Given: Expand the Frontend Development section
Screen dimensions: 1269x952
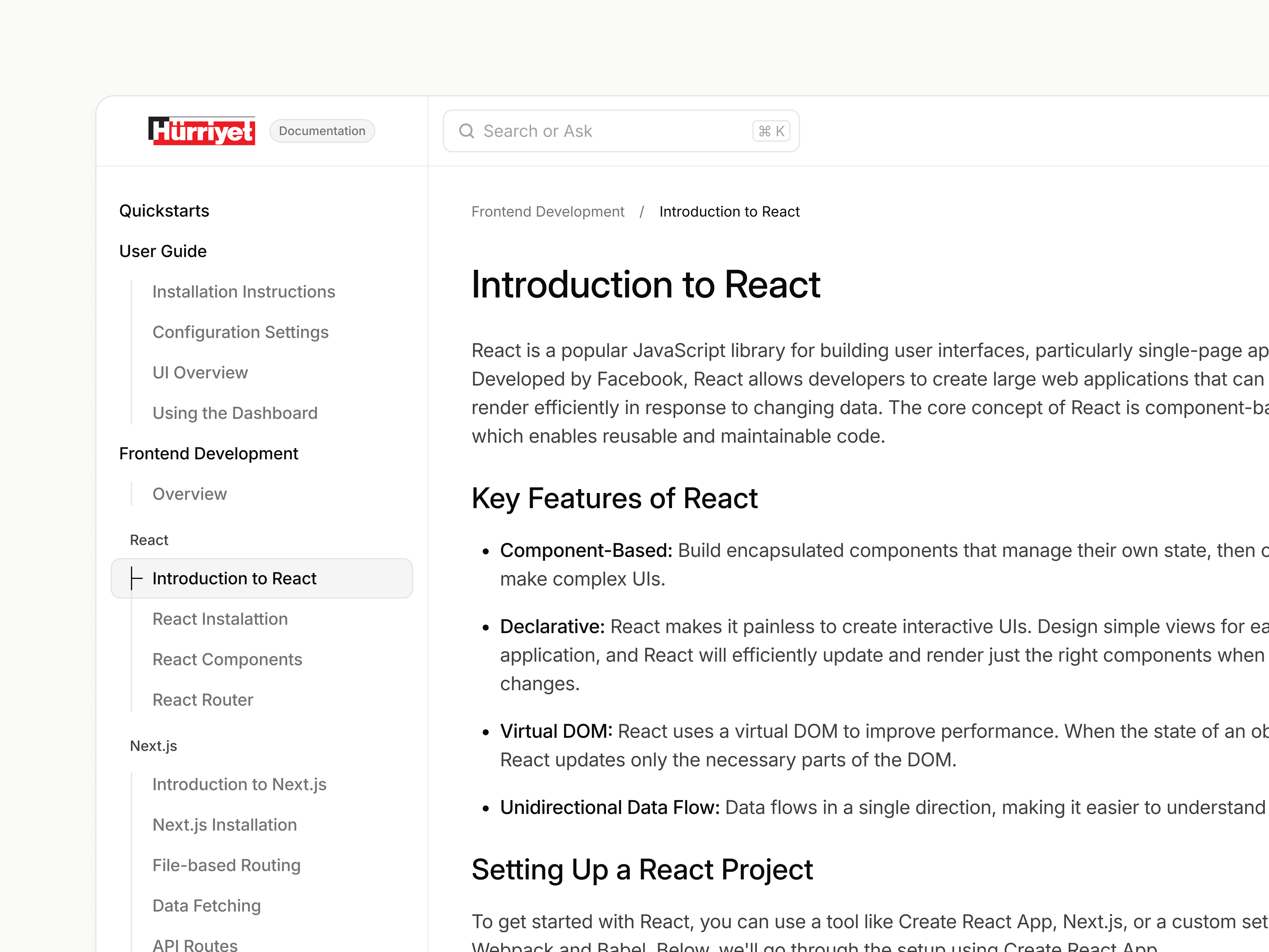Looking at the screenshot, I should (208, 453).
